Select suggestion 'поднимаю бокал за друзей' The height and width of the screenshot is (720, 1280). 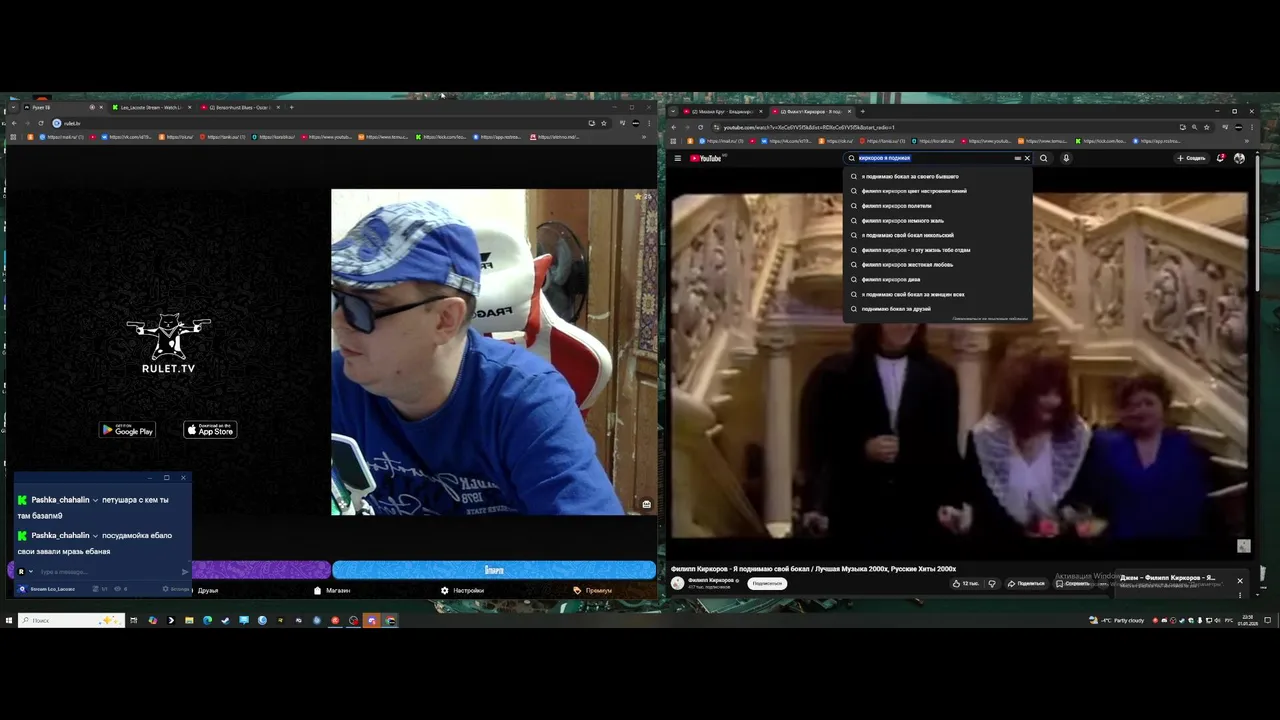click(938, 309)
